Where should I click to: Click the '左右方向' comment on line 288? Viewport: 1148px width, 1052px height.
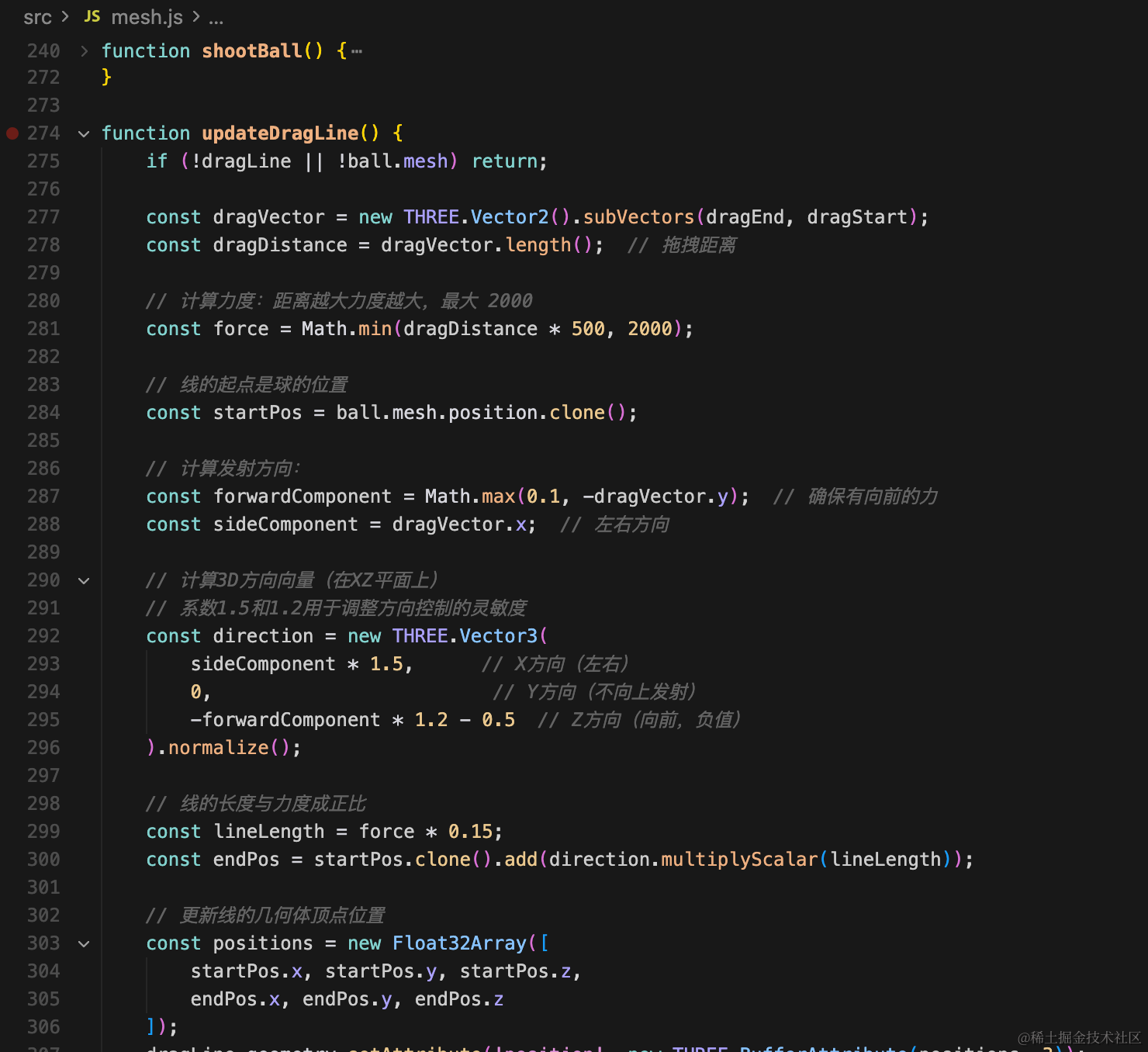pos(631,524)
